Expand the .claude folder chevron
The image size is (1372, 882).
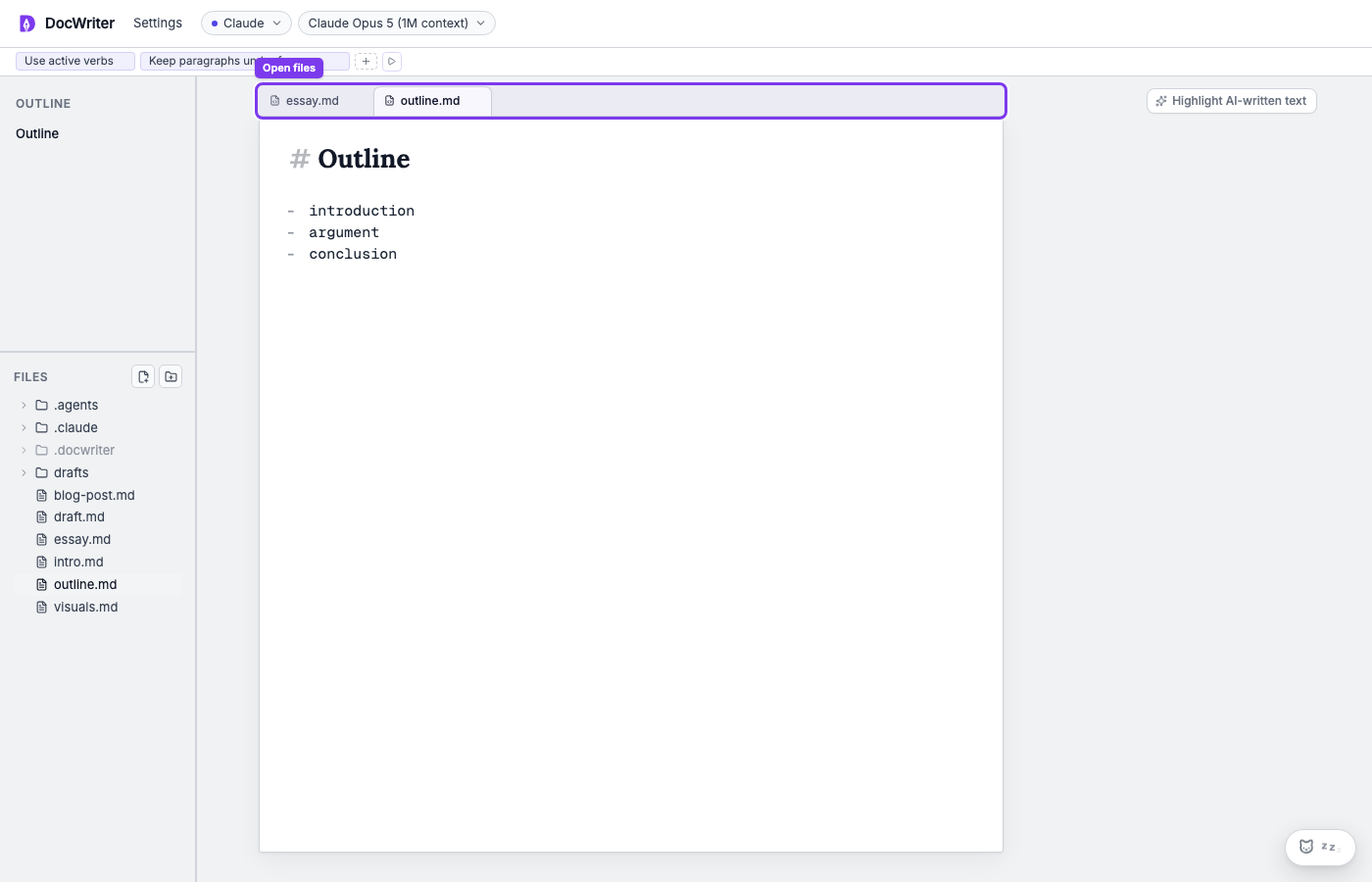coord(24,427)
